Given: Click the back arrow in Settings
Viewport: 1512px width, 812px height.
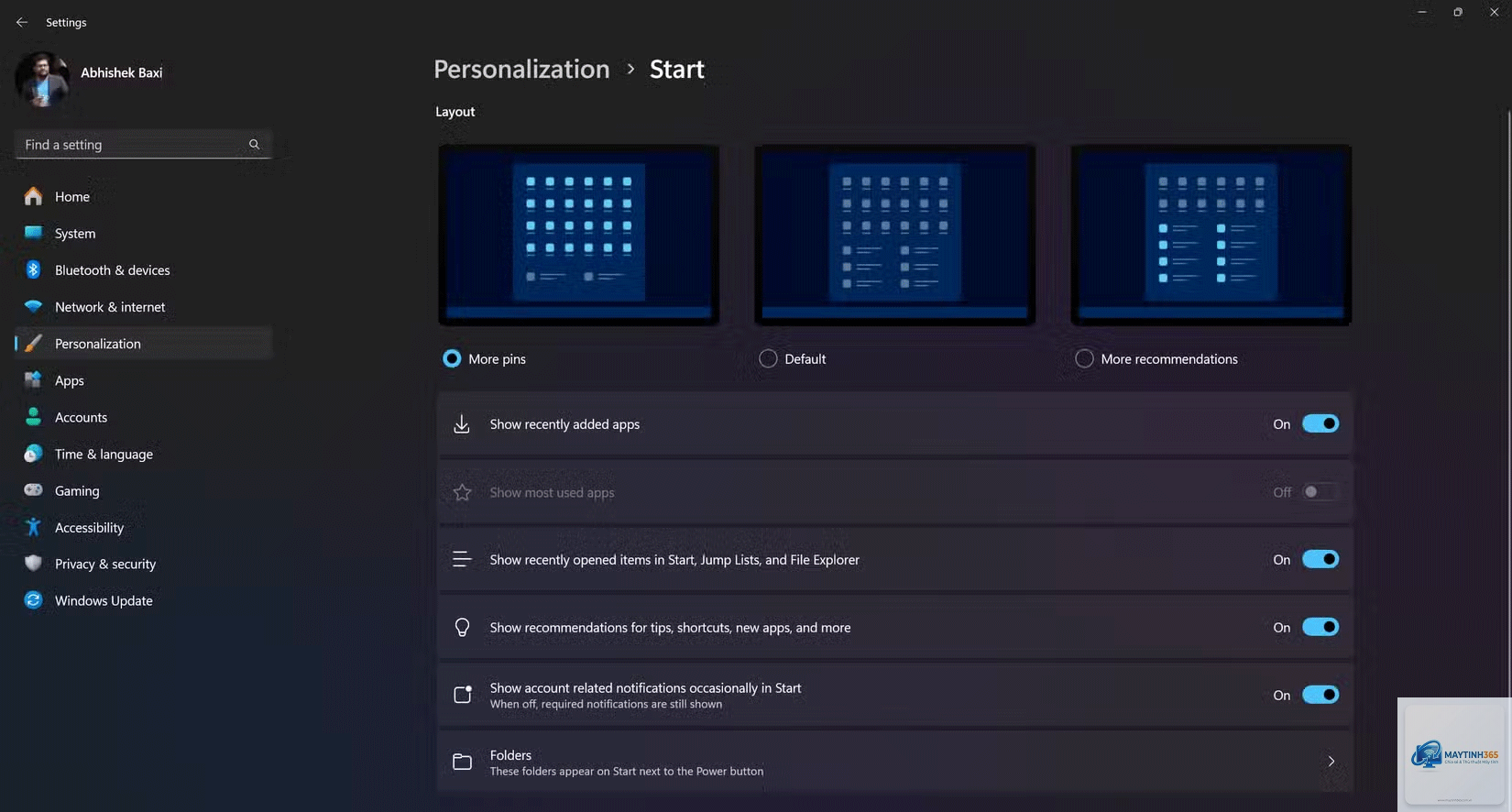Looking at the screenshot, I should coord(22,22).
